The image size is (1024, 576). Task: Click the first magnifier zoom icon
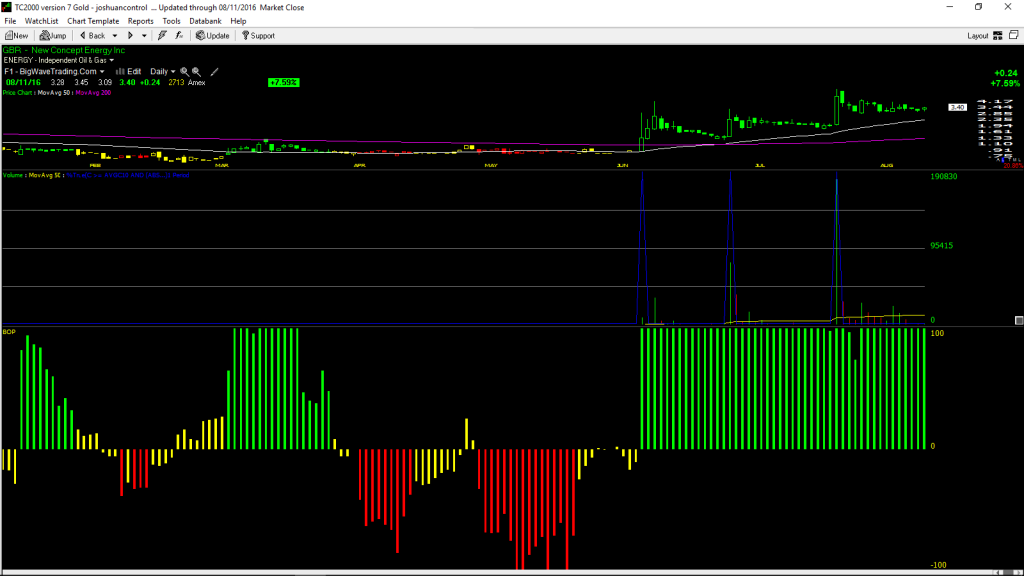point(184,72)
